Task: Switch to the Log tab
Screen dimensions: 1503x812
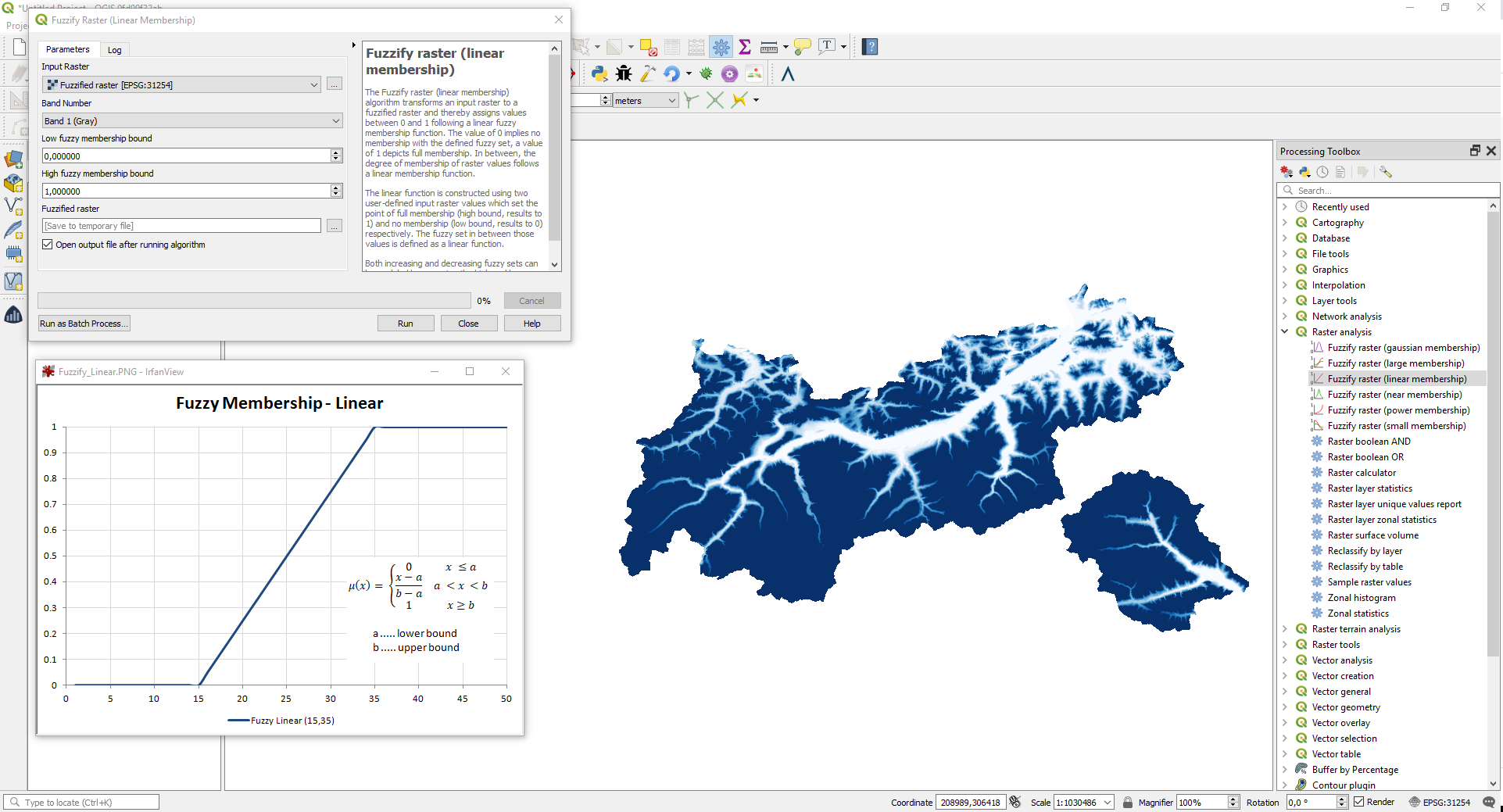Action: [114, 50]
